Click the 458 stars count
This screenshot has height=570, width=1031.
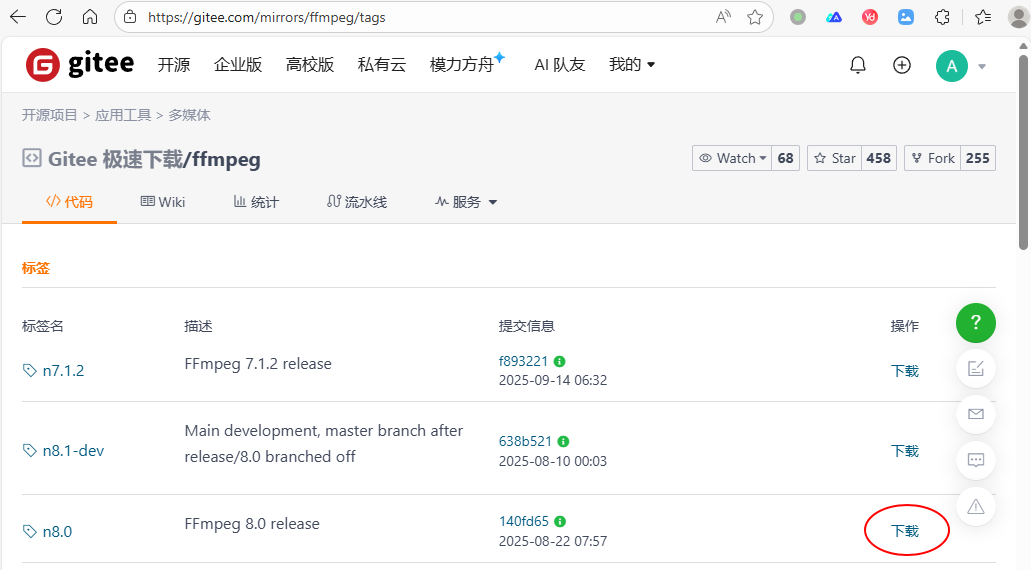(878, 158)
